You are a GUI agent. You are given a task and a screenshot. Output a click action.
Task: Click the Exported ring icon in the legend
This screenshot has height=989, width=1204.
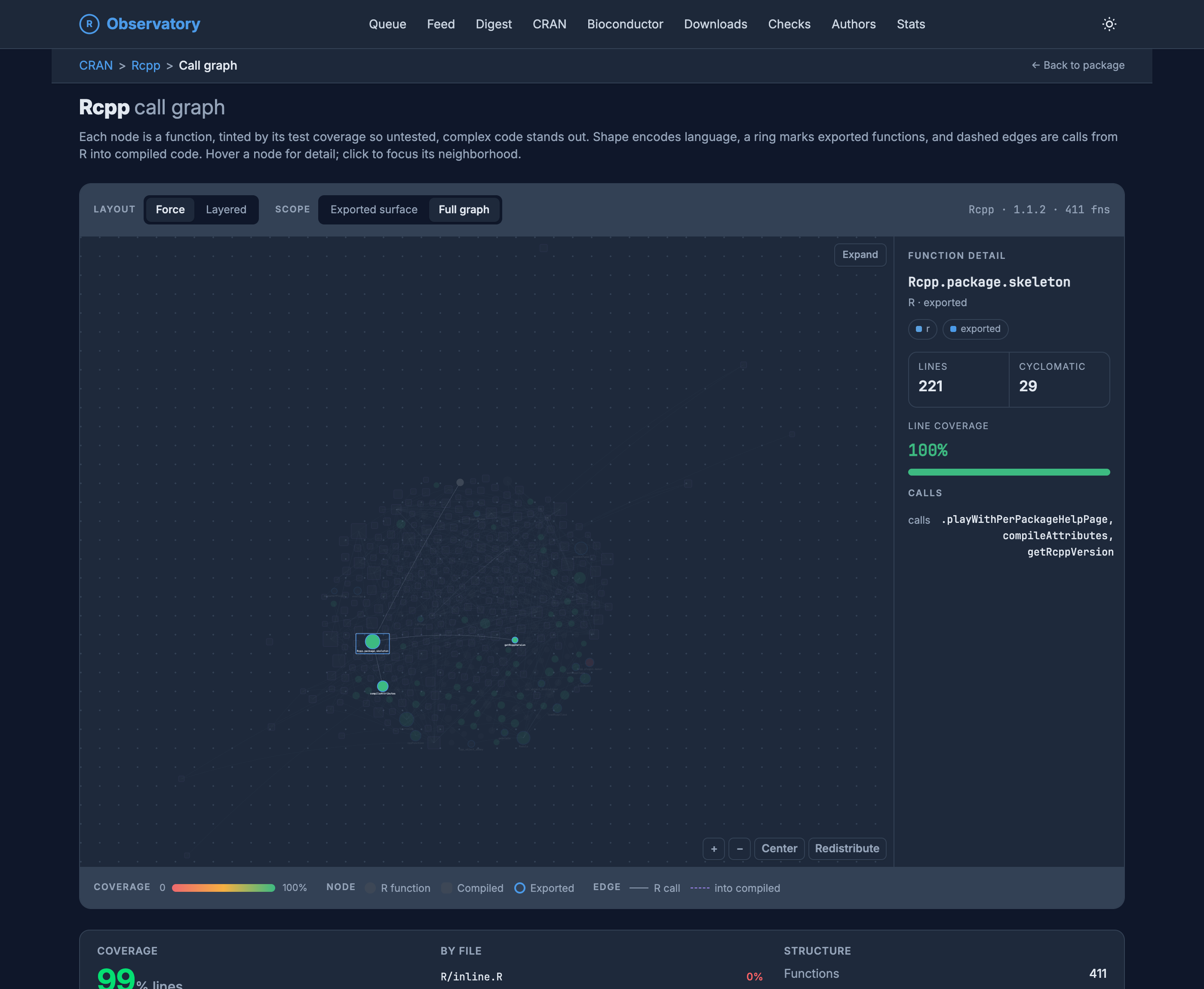click(x=519, y=888)
